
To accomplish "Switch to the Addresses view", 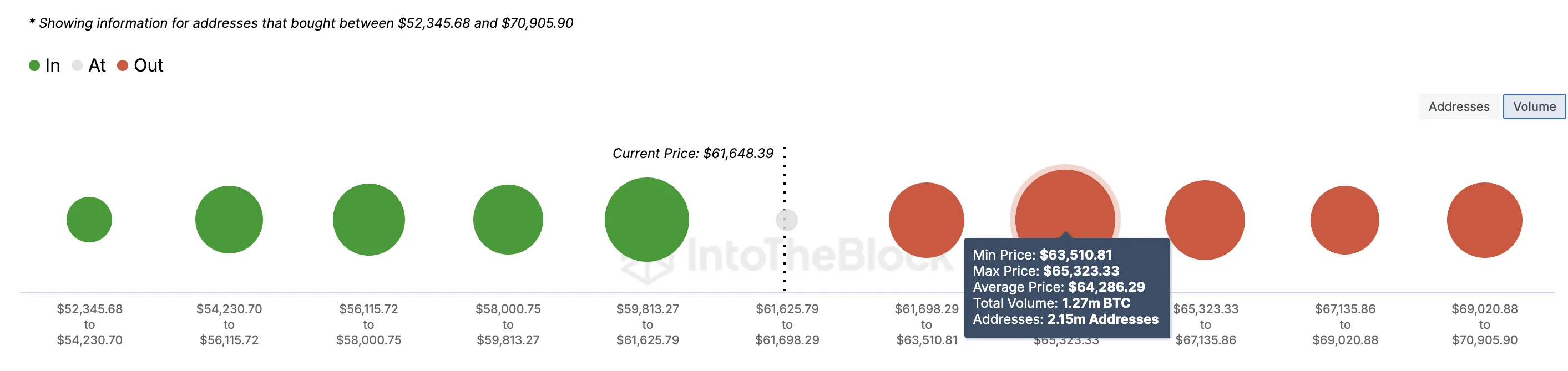I will pos(1459,106).
